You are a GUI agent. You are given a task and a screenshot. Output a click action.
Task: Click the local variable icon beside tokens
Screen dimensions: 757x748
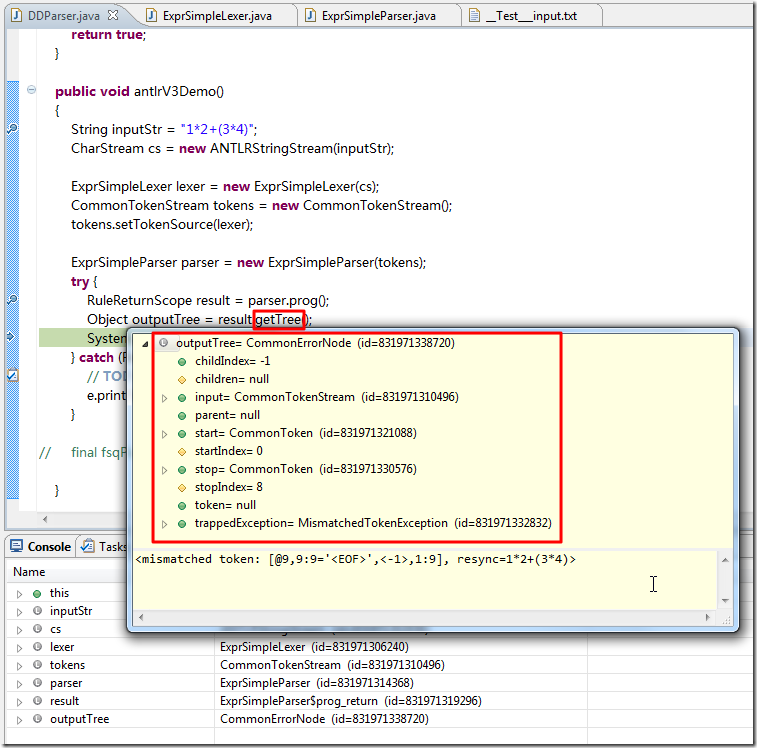tap(37, 664)
